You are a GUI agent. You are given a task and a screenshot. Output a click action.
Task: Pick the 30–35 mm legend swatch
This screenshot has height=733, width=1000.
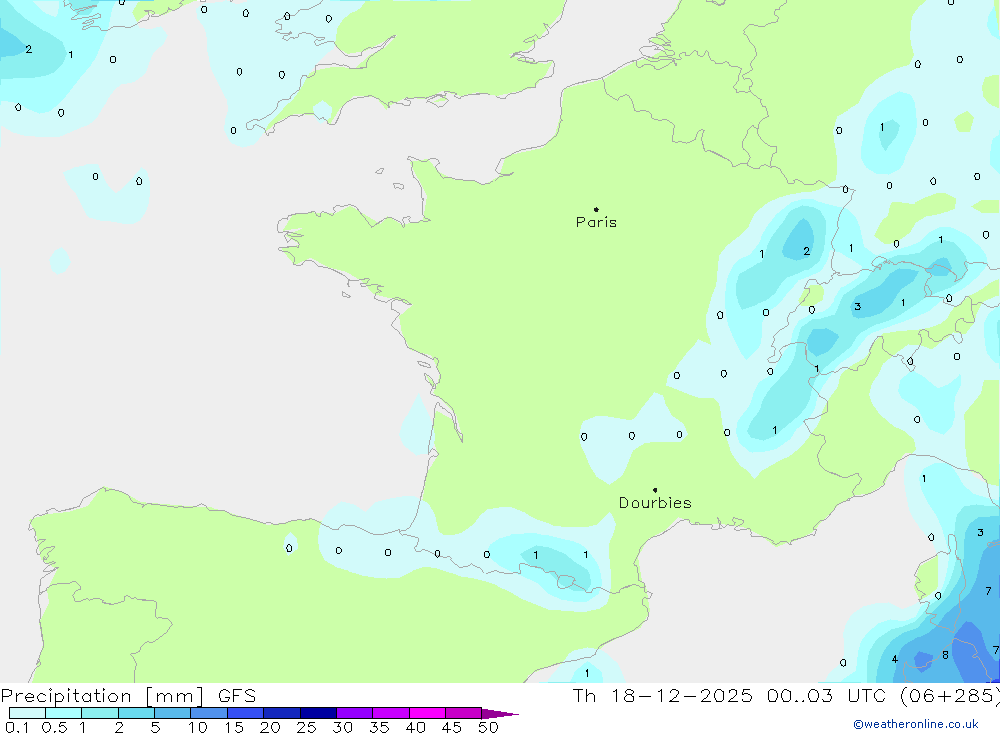pyautogui.click(x=355, y=713)
